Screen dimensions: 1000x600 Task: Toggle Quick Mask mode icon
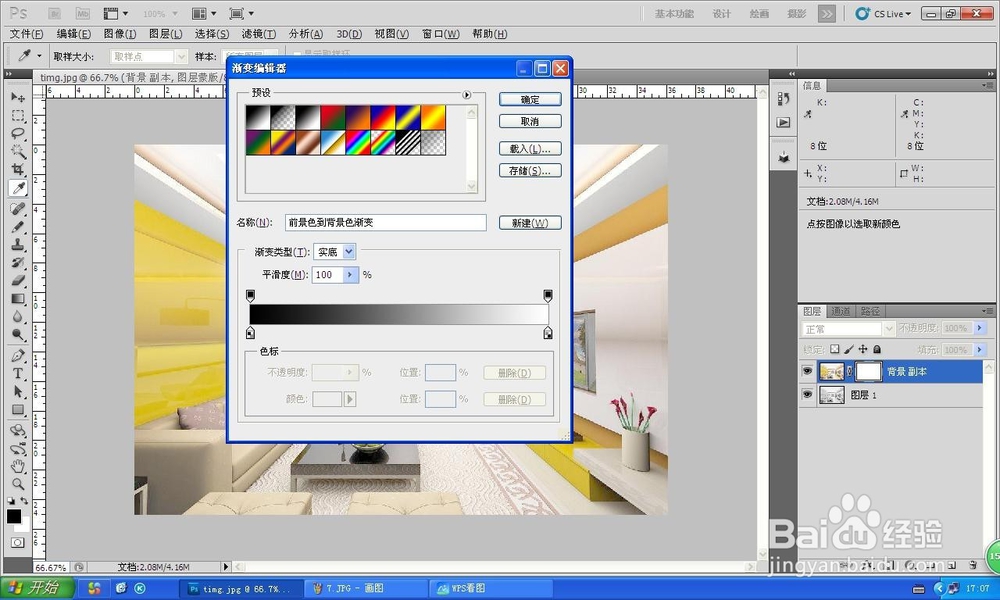point(17,543)
